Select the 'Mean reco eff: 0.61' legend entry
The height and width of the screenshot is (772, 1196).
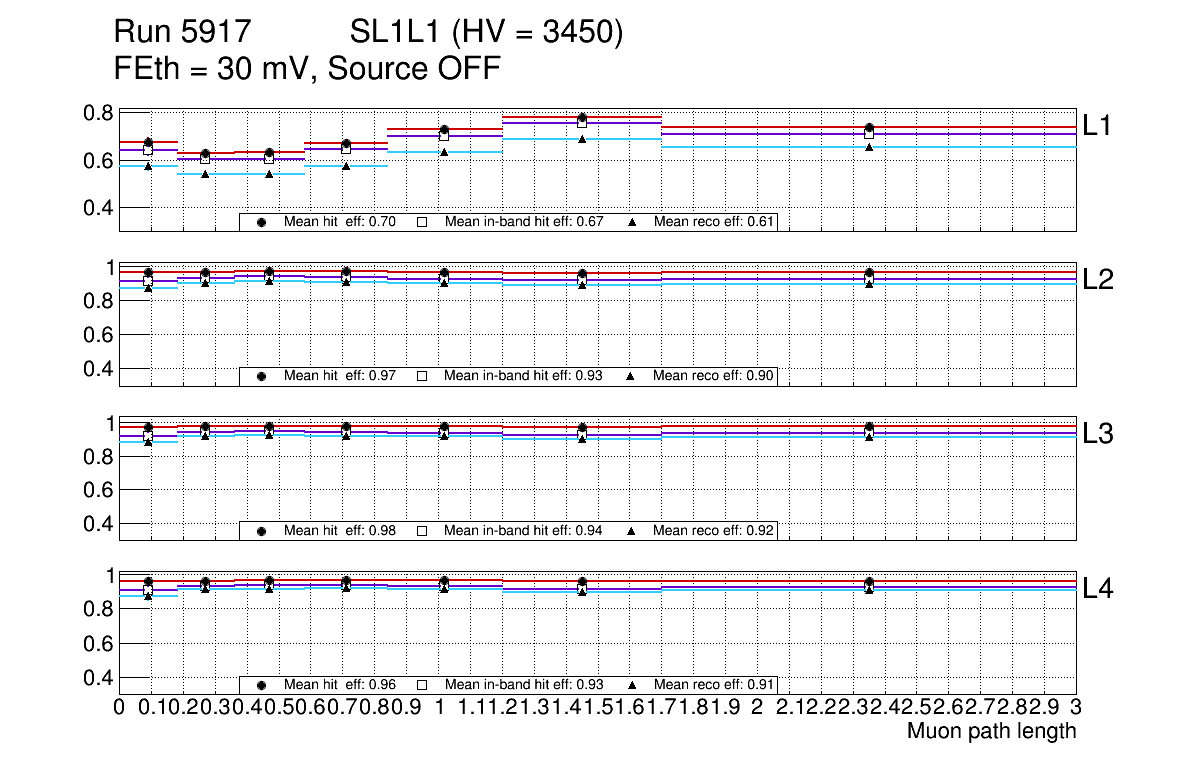713,223
